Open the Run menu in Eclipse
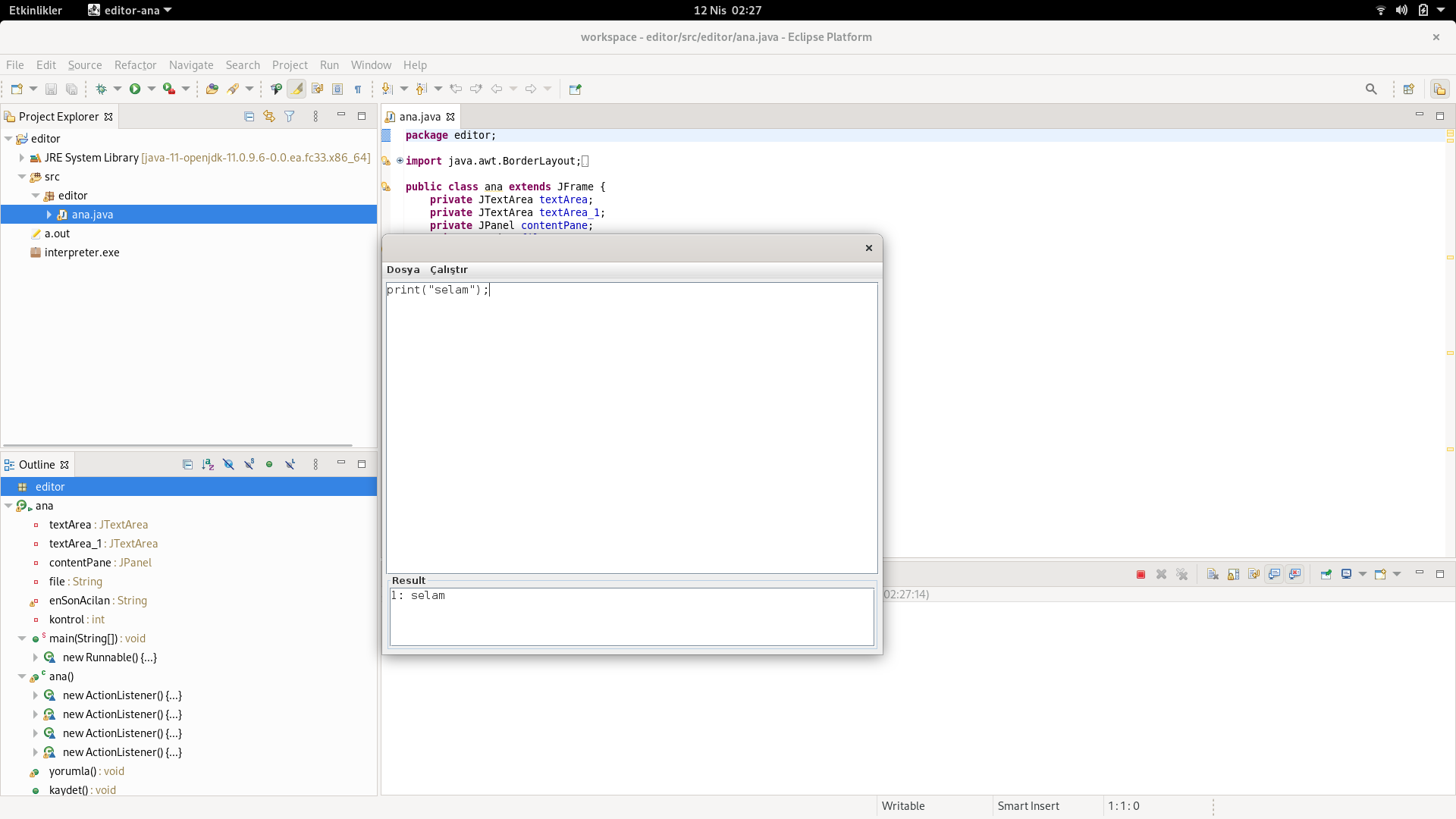 [x=329, y=65]
